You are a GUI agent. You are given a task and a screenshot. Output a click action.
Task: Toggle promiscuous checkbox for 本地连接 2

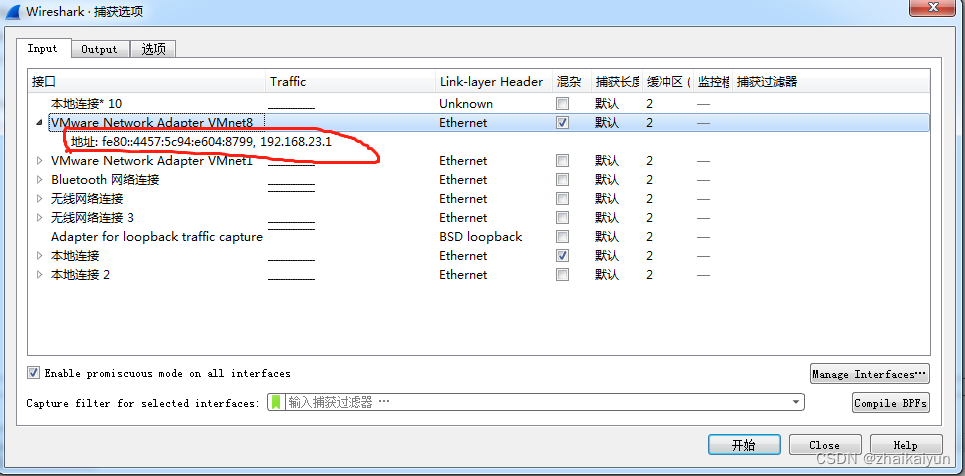562,275
